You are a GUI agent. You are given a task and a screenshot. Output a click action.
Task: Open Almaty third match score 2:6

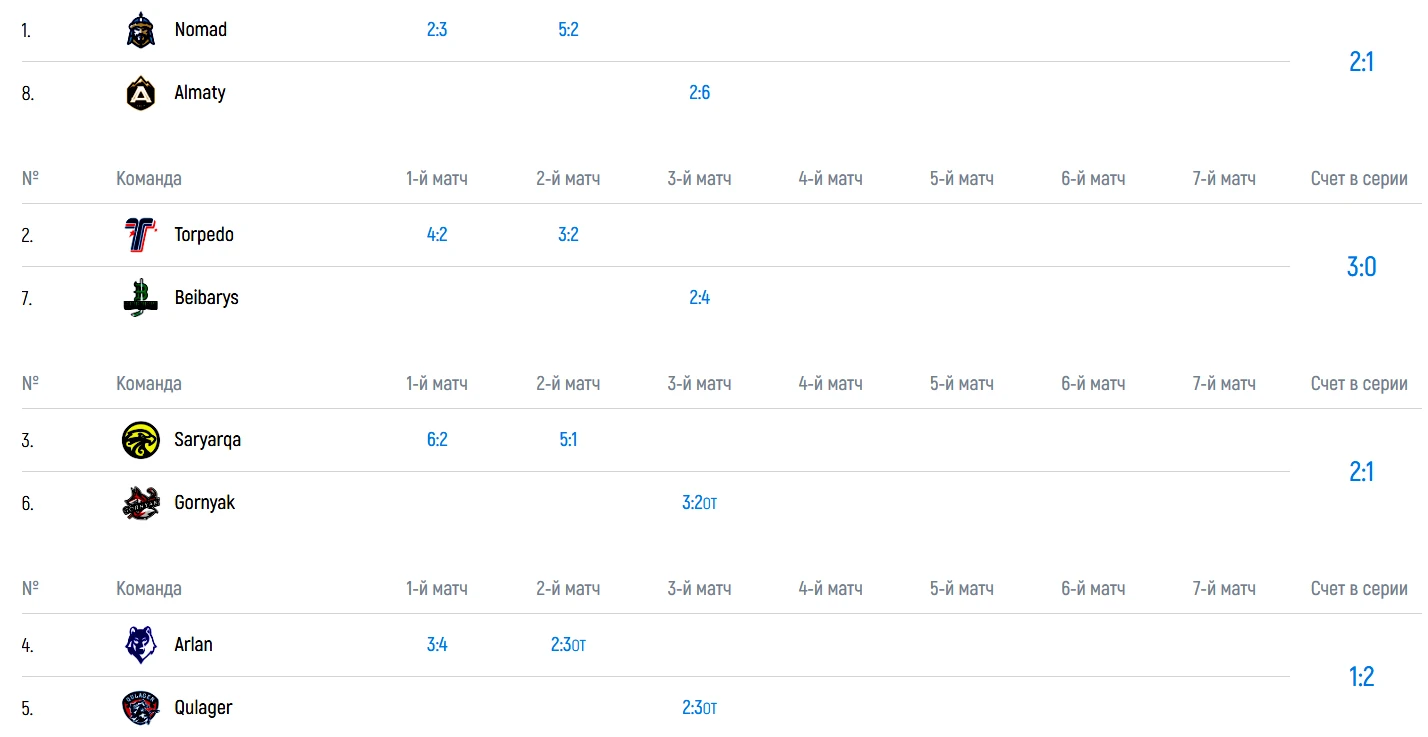pos(699,93)
